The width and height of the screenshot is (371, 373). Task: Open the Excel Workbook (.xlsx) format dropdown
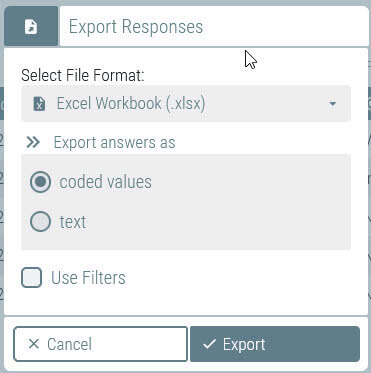click(x=186, y=104)
